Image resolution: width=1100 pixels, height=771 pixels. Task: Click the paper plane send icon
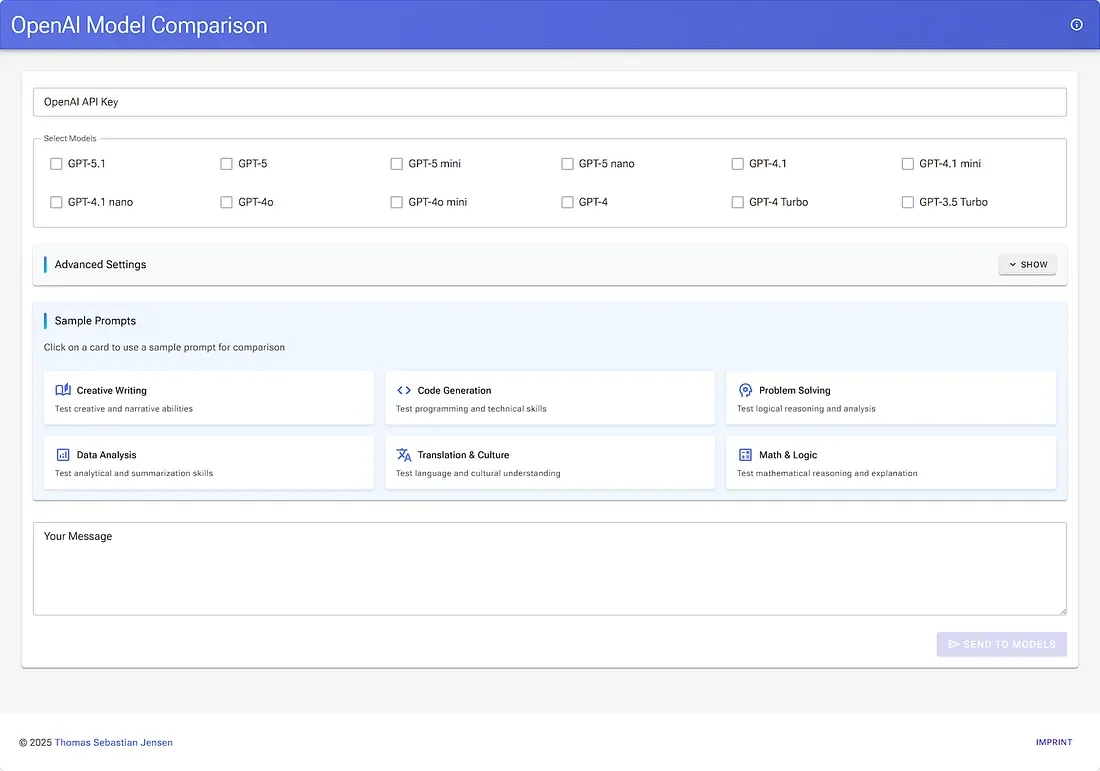pyautogui.click(x=953, y=644)
